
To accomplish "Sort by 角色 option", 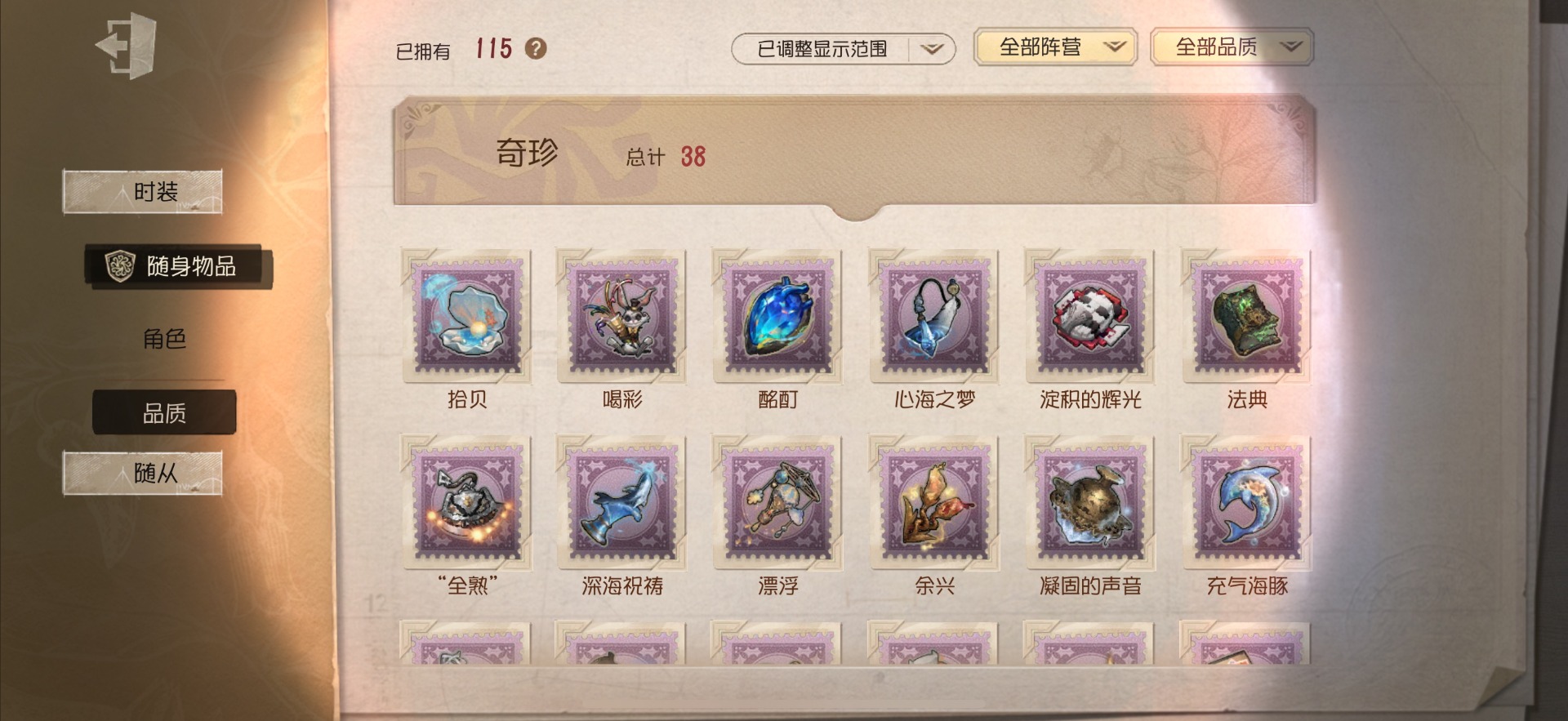I will tap(164, 338).
